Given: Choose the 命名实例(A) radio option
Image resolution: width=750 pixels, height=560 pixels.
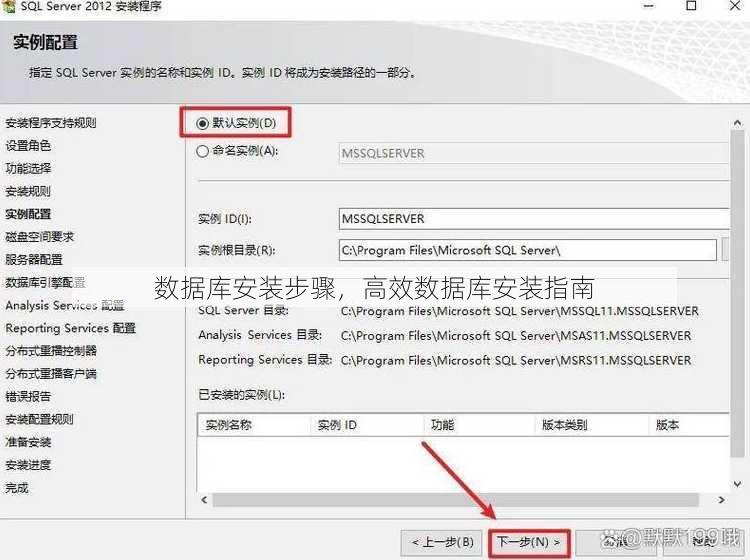Looking at the screenshot, I should (202, 151).
